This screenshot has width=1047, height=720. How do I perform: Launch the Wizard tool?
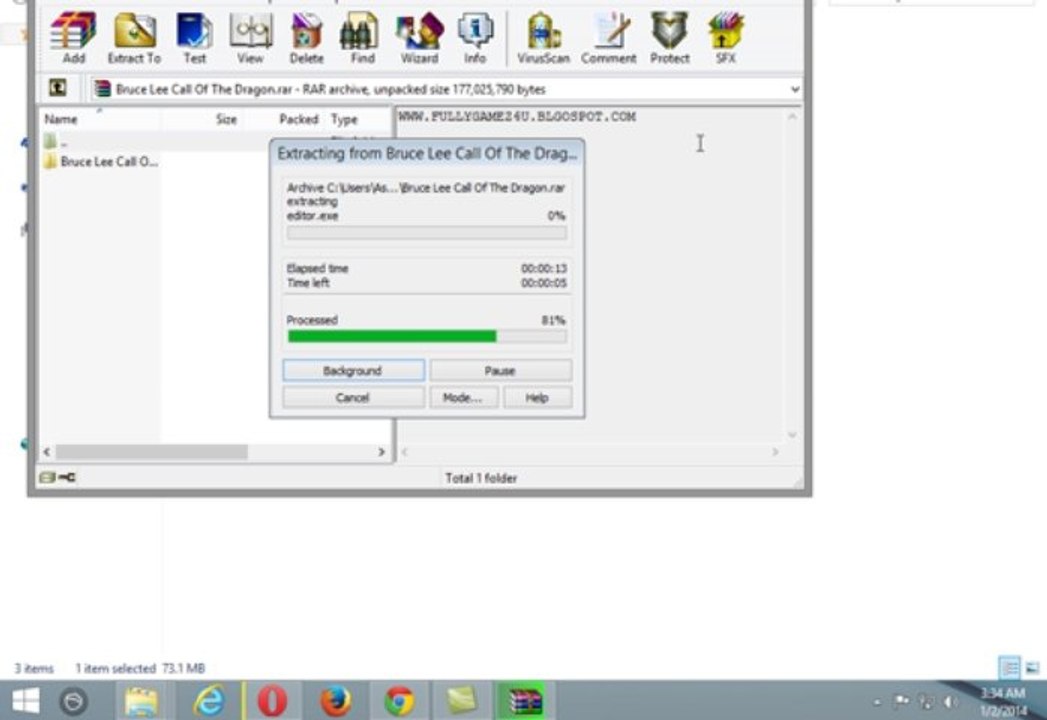(419, 38)
